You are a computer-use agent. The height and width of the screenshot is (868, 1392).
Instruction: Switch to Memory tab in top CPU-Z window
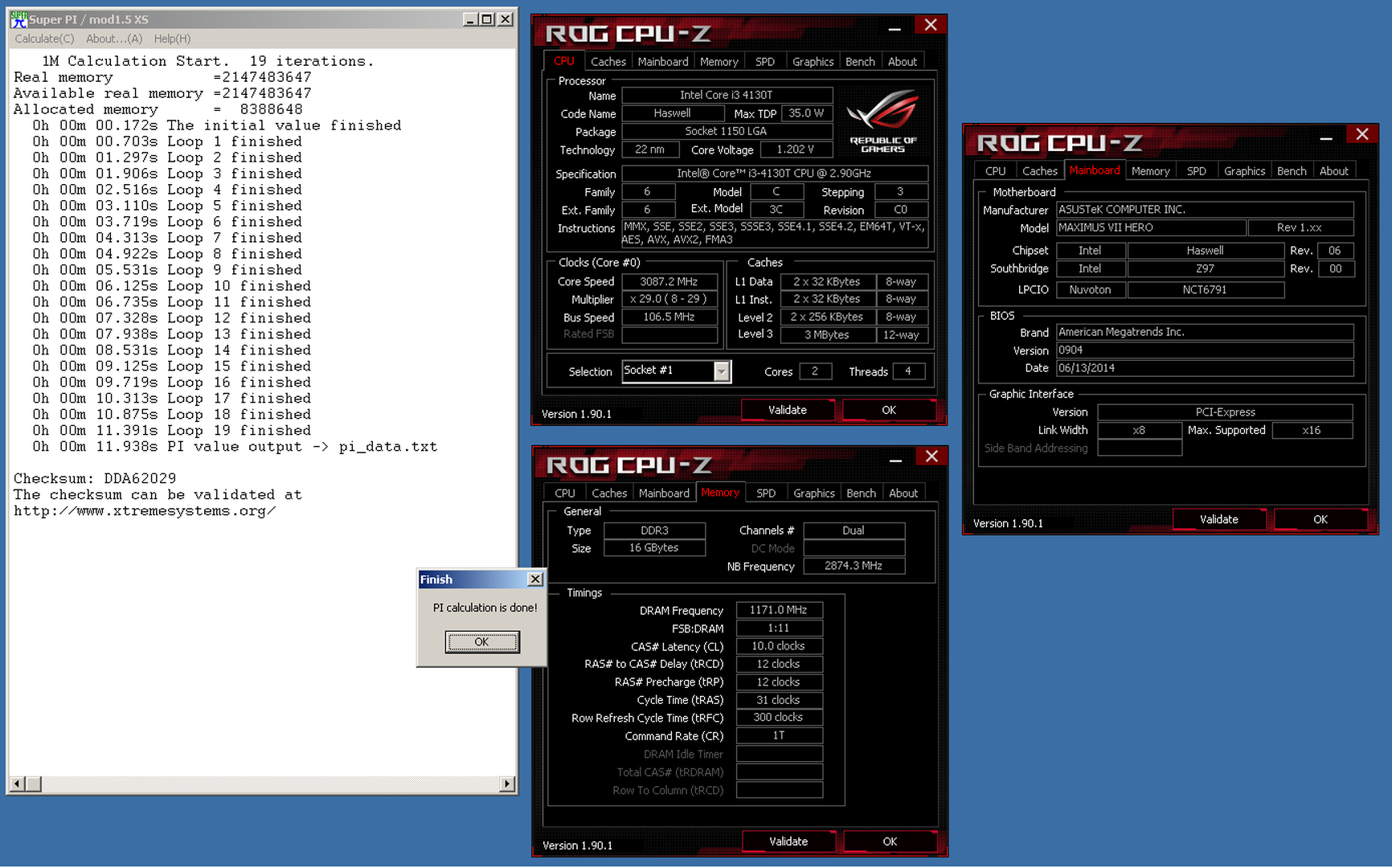(x=719, y=62)
